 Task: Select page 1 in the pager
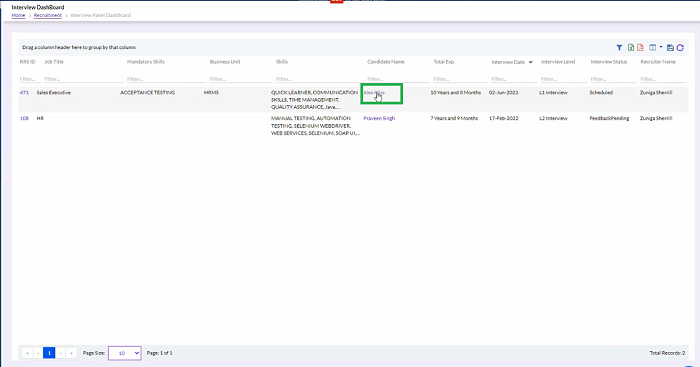tap(49, 353)
